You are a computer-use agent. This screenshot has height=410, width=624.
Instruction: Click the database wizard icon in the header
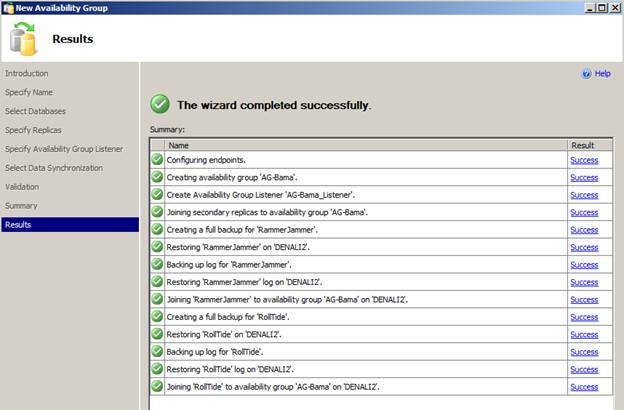pos(23,39)
